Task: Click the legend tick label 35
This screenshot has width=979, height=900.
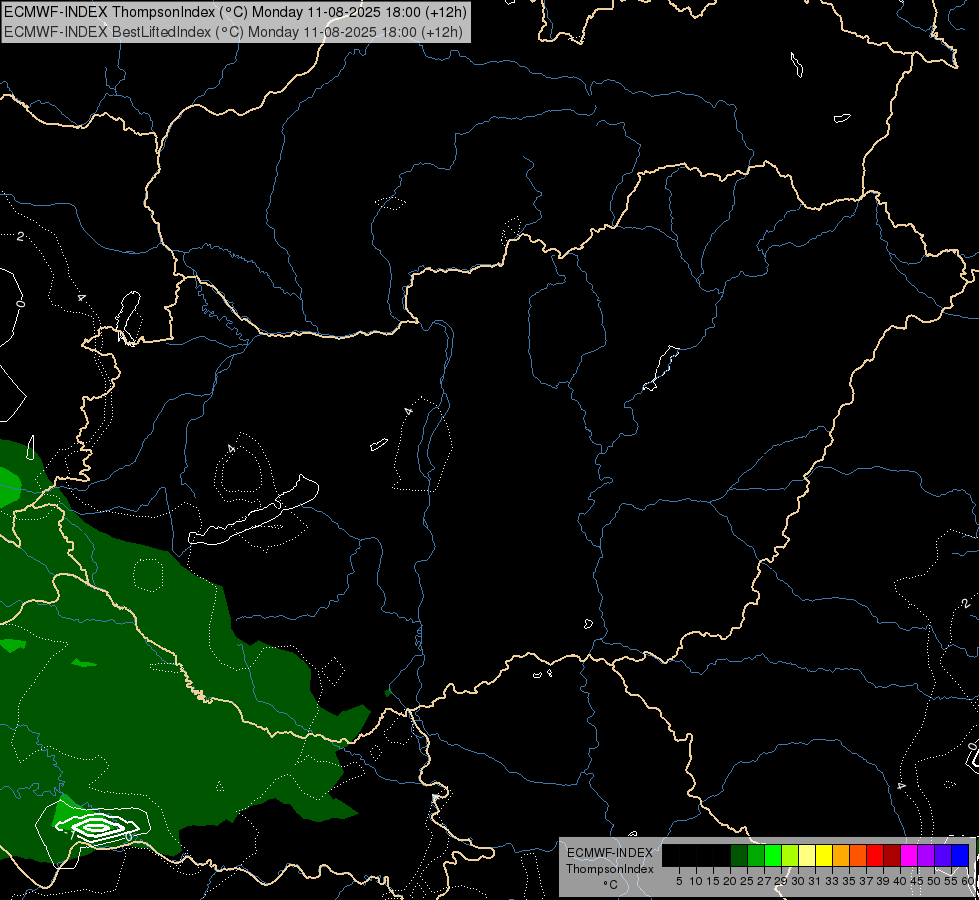Action: pos(849,881)
